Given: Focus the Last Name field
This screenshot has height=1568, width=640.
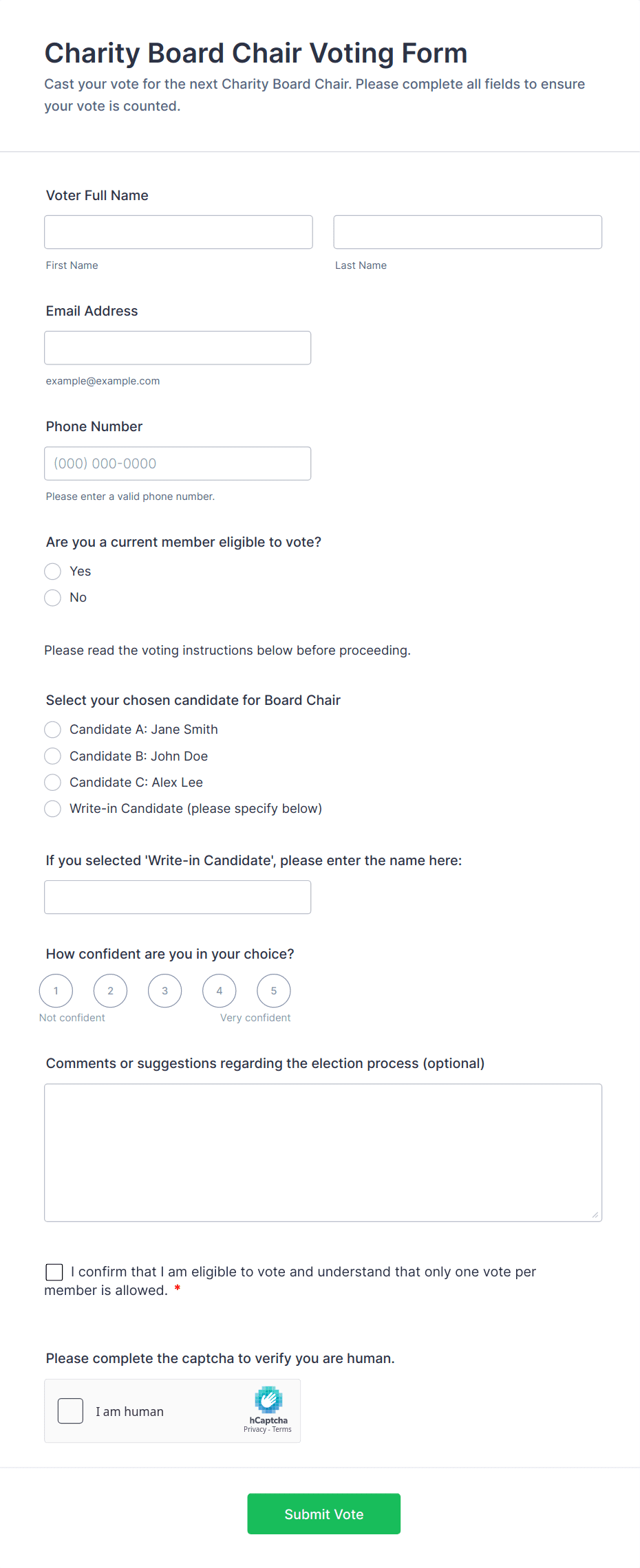Looking at the screenshot, I should [467, 232].
